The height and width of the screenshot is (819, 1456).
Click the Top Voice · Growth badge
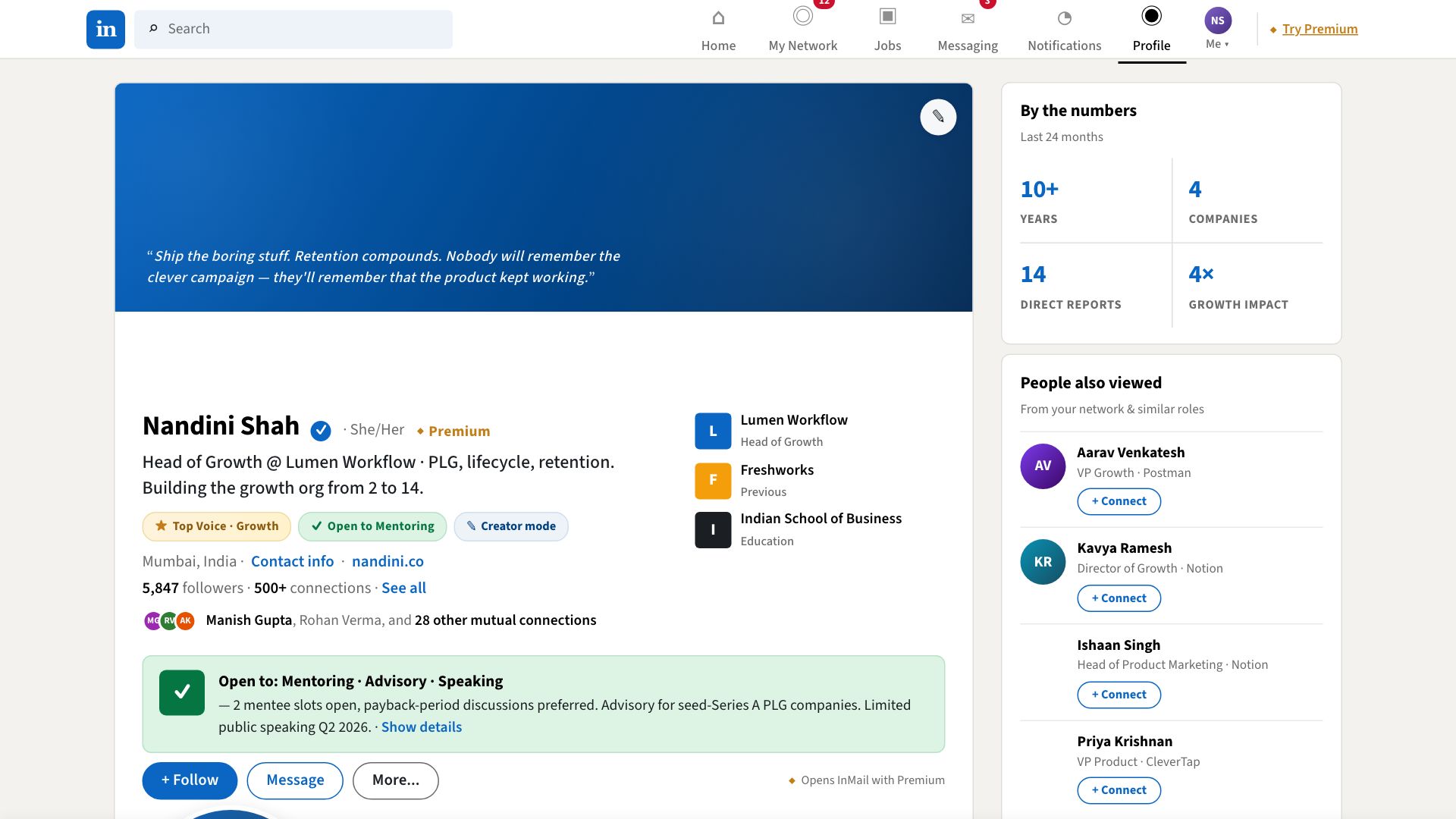[217, 526]
